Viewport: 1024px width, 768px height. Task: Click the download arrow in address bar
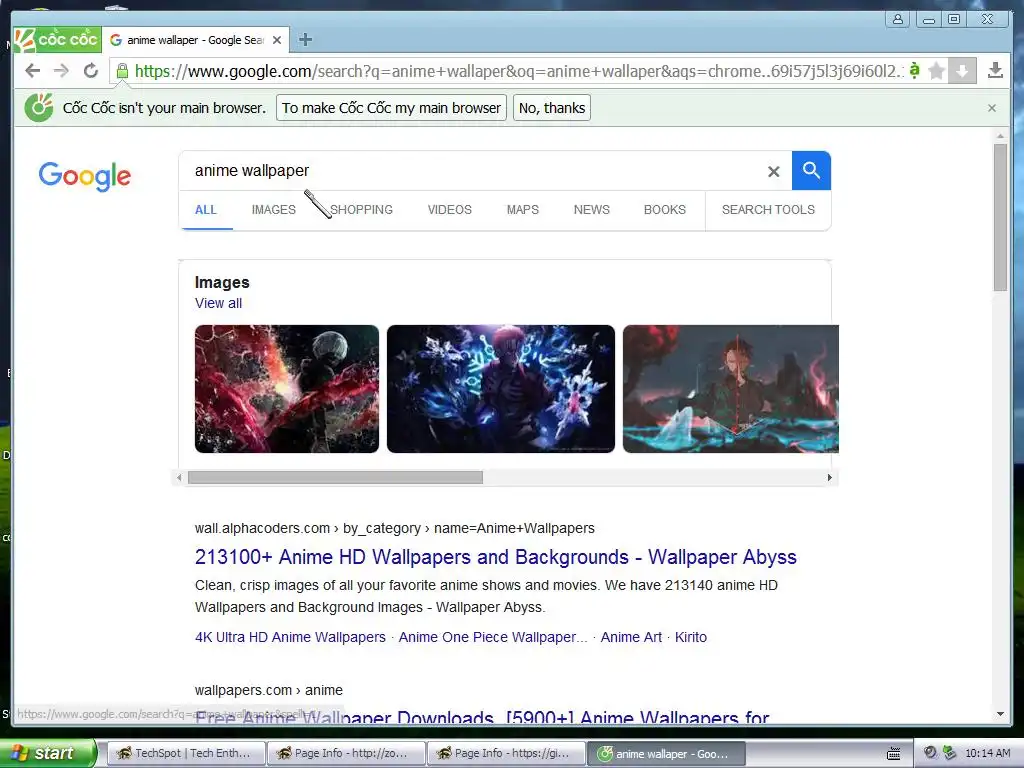962,71
